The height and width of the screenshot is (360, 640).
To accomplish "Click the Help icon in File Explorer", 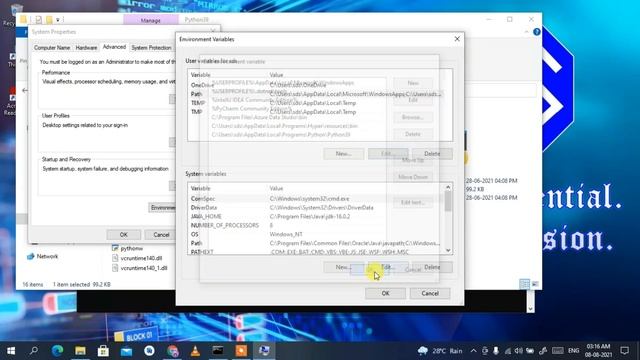I will tap(536, 32).
